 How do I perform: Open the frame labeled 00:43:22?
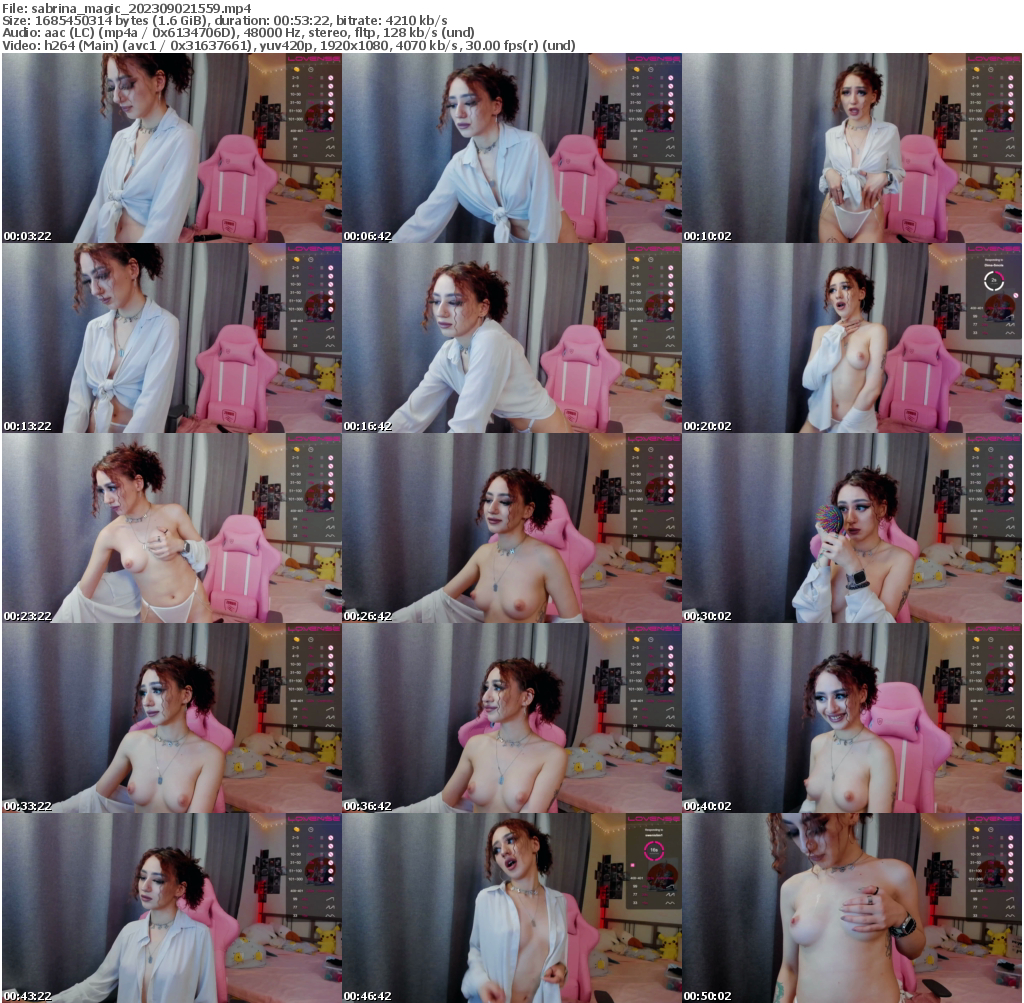171,908
